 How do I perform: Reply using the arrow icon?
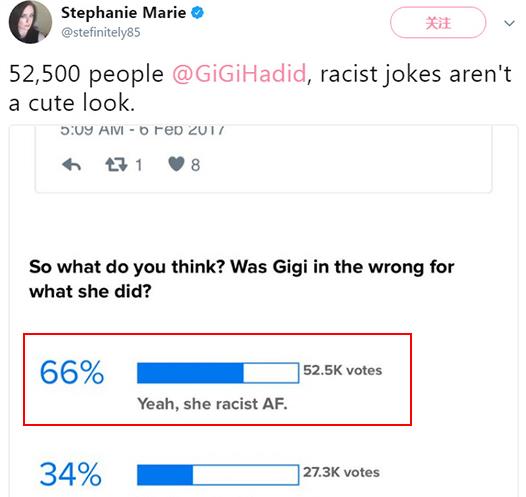tap(71, 165)
